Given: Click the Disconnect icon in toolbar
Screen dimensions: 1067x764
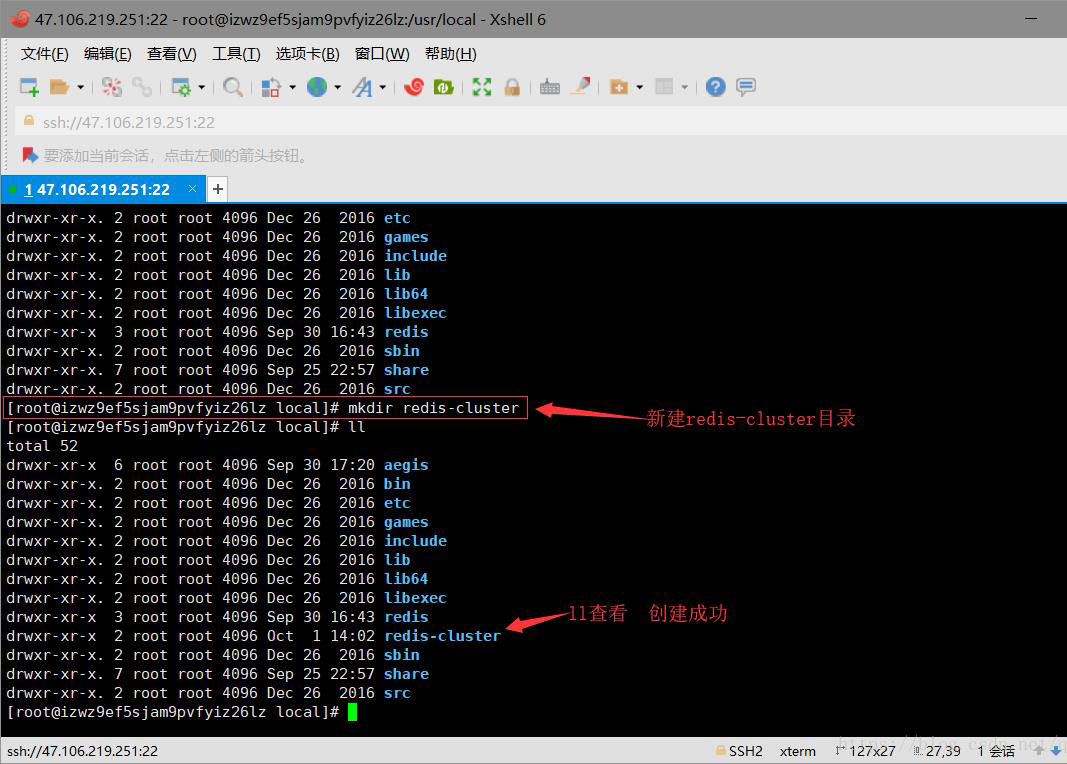Looking at the screenshot, I should pyautogui.click(x=112, y=87).
